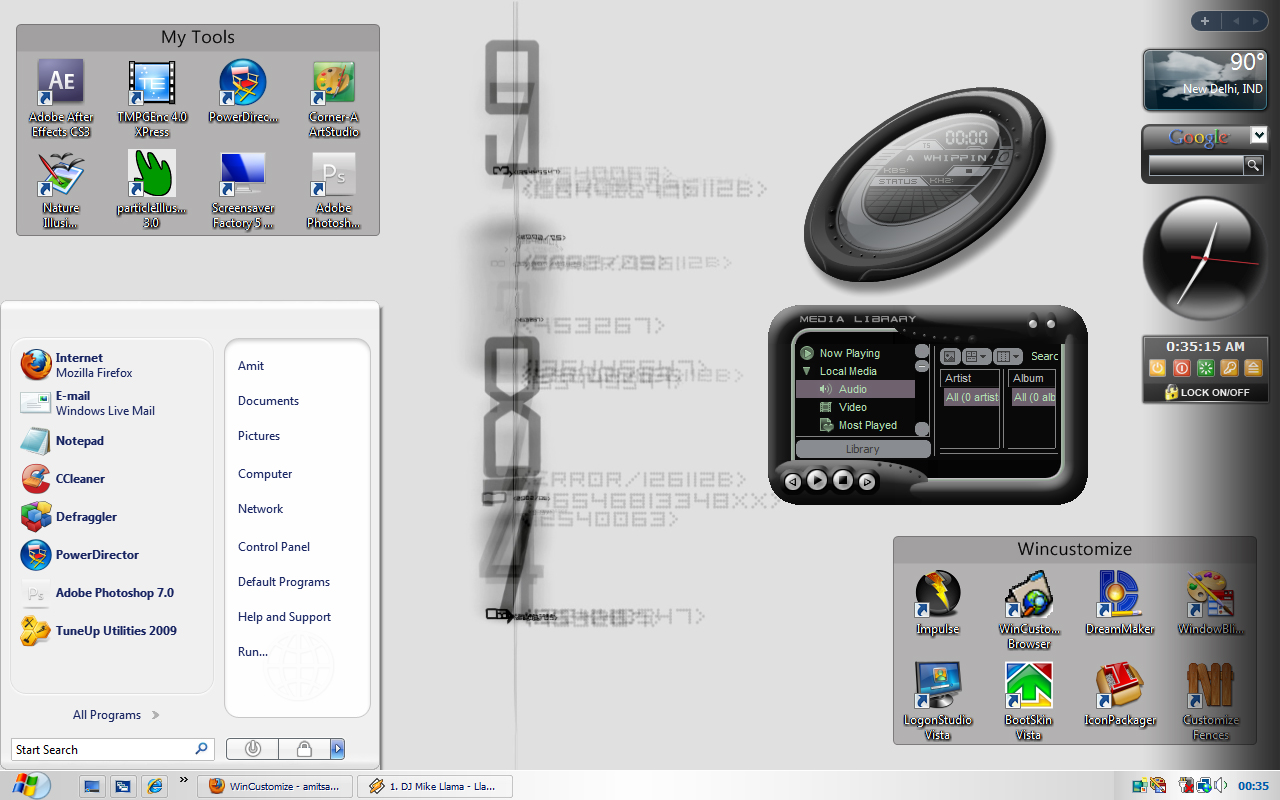This screenshot has width=1280, height=800.
Task: Launch Impulse from Wincustomize fence
Action: tap(938, 603)
